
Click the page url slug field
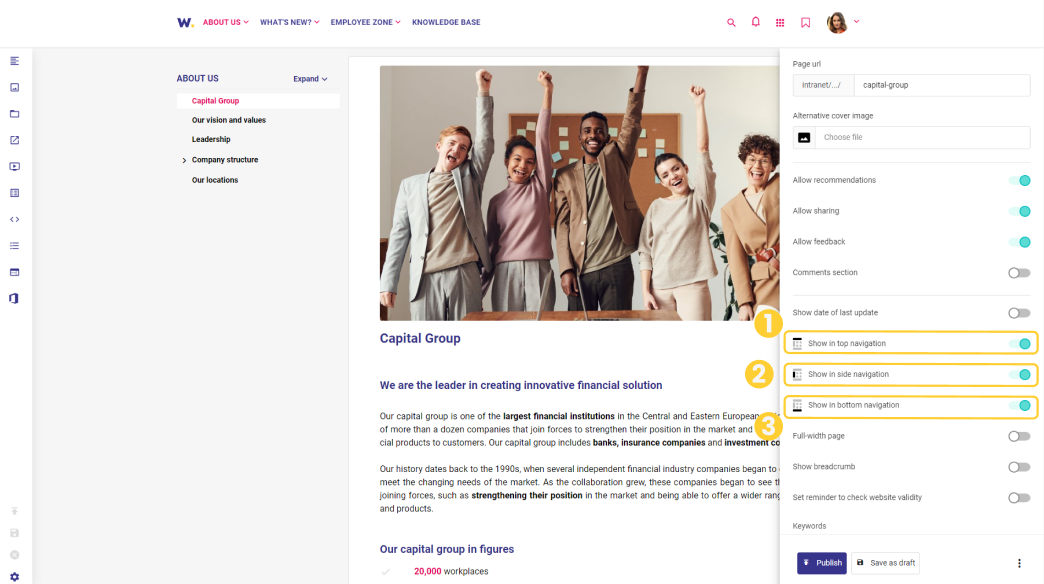[x=942, y=85]
